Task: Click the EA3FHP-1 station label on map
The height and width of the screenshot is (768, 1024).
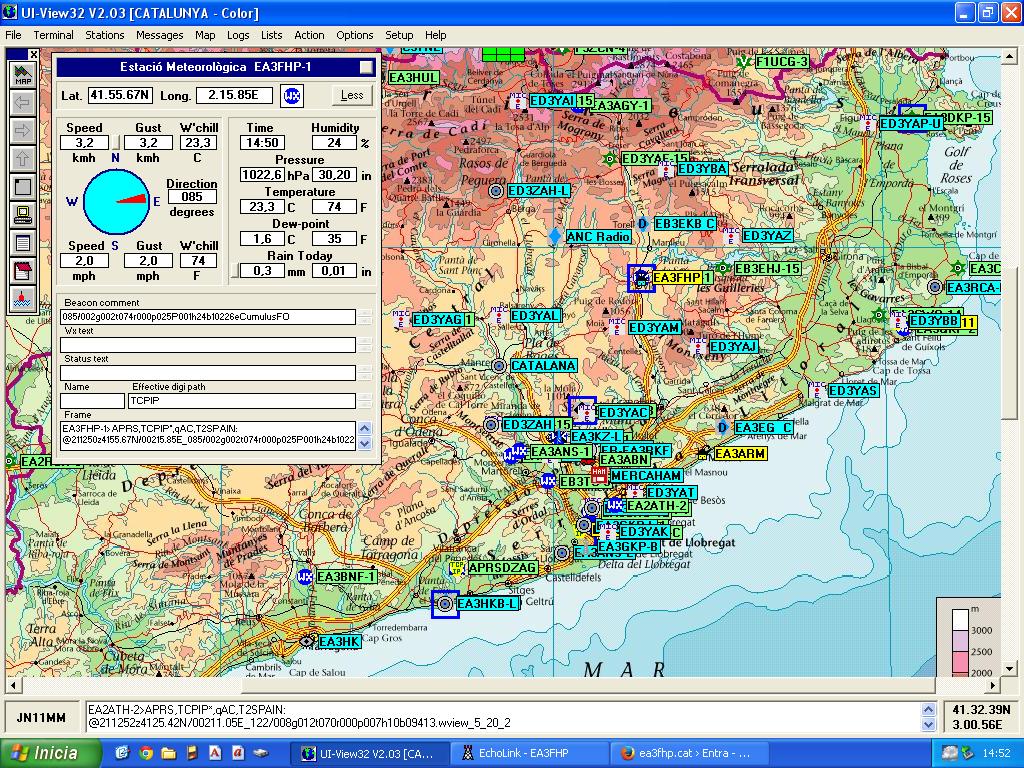Action: [x=682, y=277]
